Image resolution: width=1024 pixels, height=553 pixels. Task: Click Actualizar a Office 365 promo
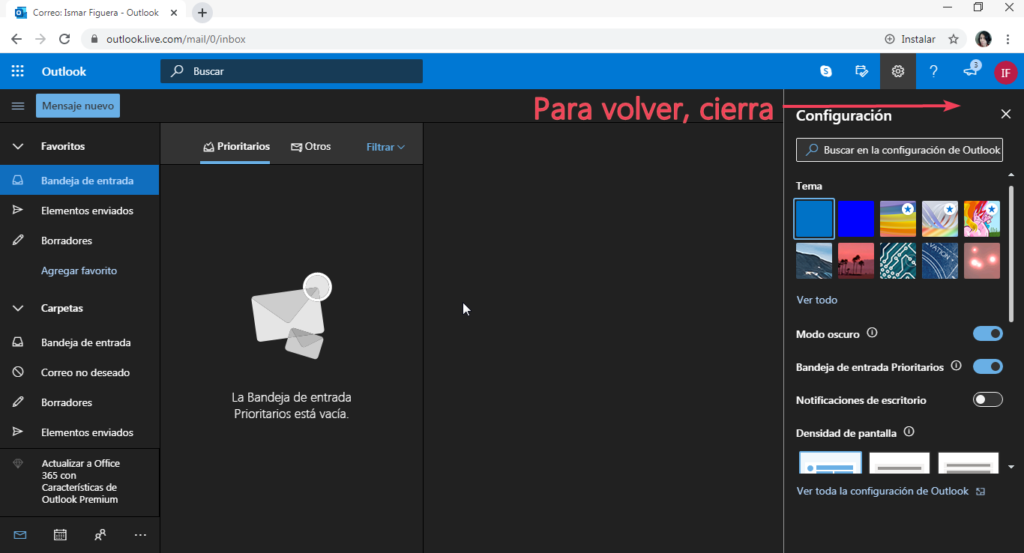point(80,481)
